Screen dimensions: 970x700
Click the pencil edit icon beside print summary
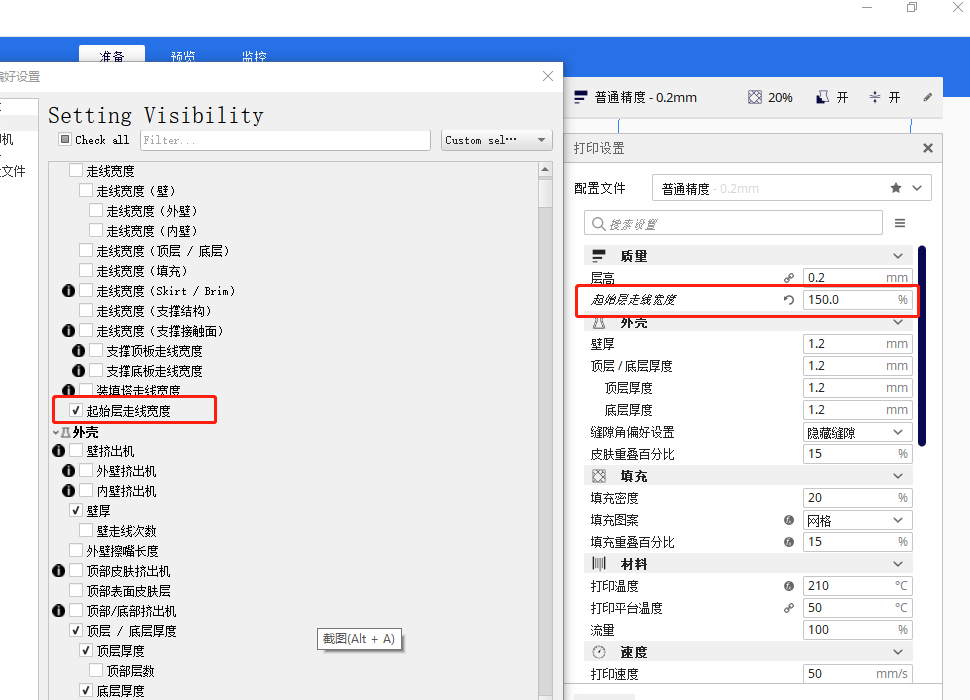click(x=927, y=97)
